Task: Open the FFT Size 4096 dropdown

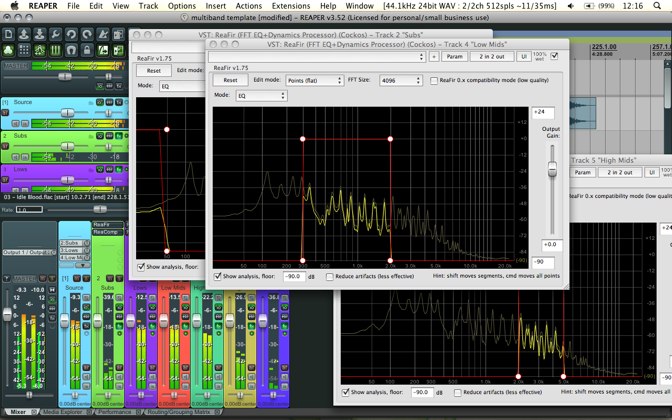Action: 400,81
